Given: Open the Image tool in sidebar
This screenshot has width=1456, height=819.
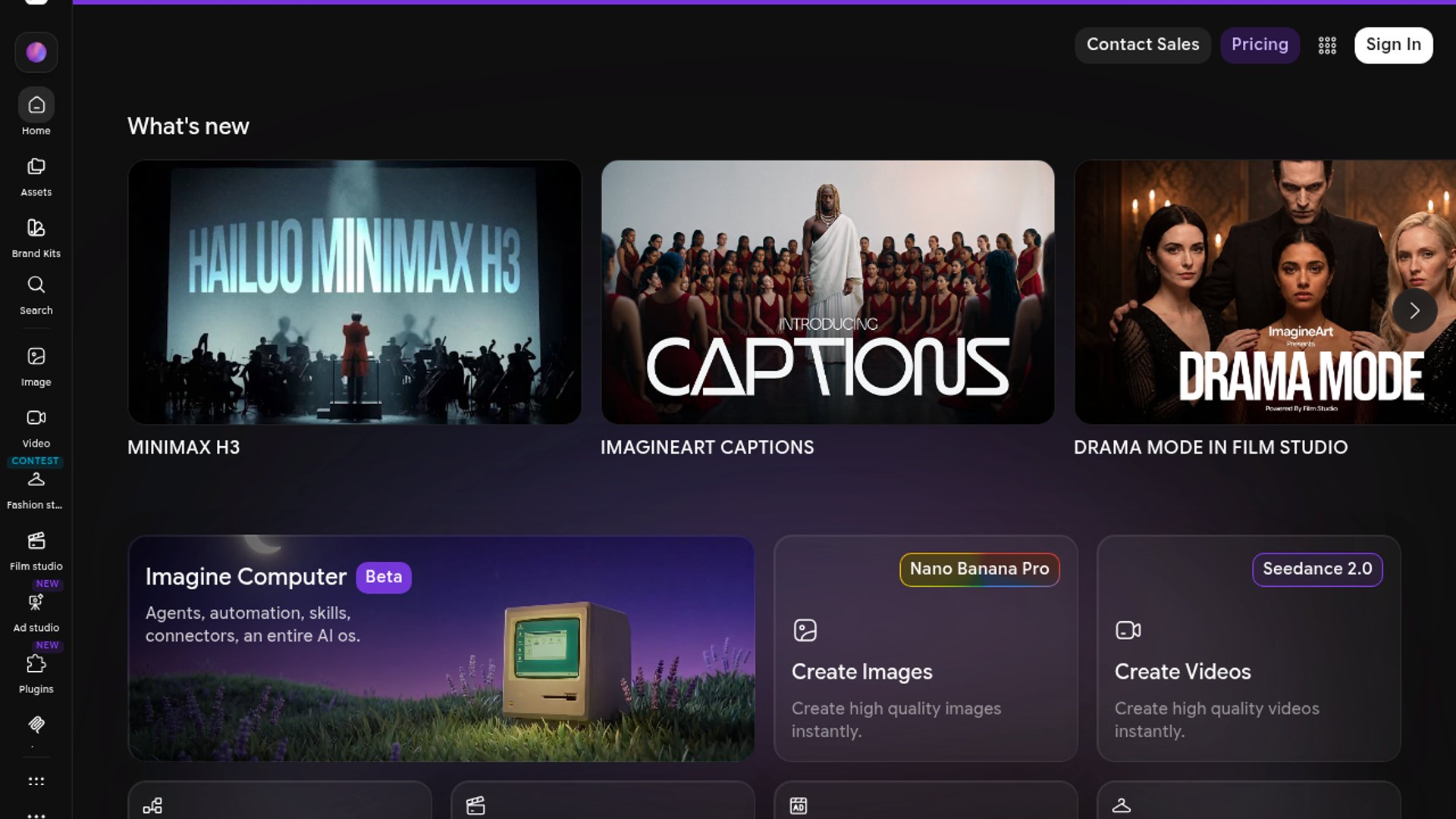Looking at the screenshot, I should 36,367.
